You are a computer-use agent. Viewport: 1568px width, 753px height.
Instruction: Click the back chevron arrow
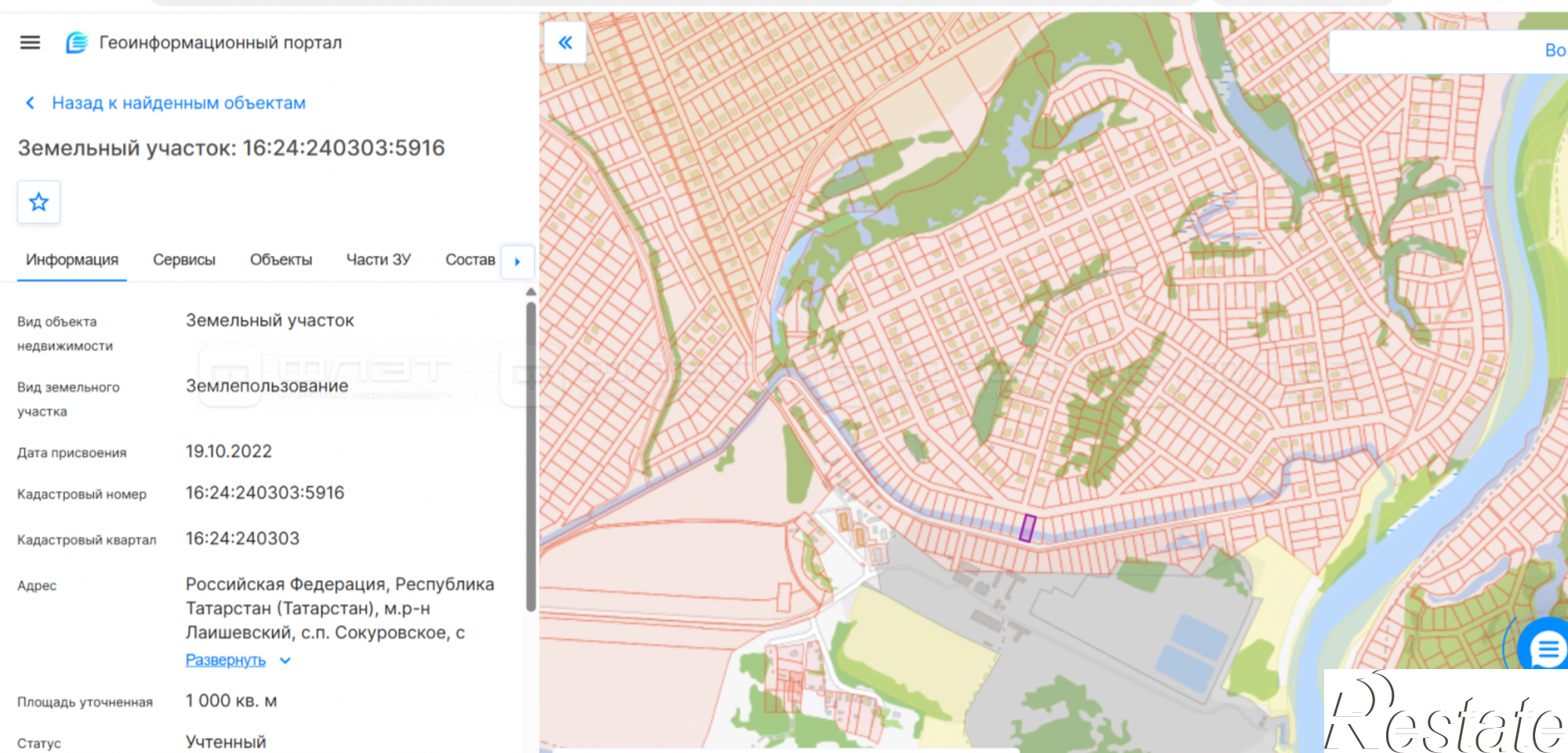coord(31,103)
